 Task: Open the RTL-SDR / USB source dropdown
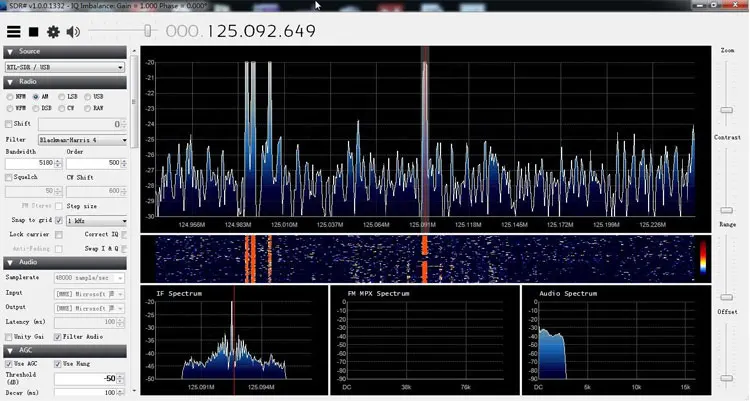[x=65, y=67]
